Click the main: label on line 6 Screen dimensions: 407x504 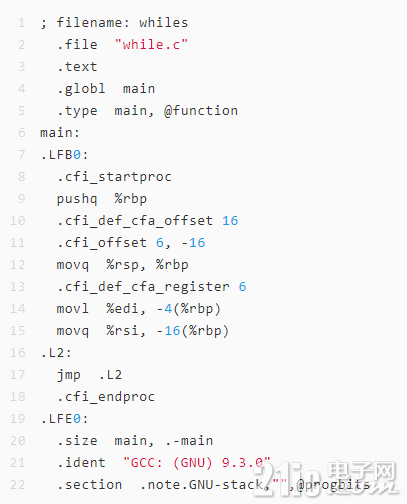click(60, 133)
